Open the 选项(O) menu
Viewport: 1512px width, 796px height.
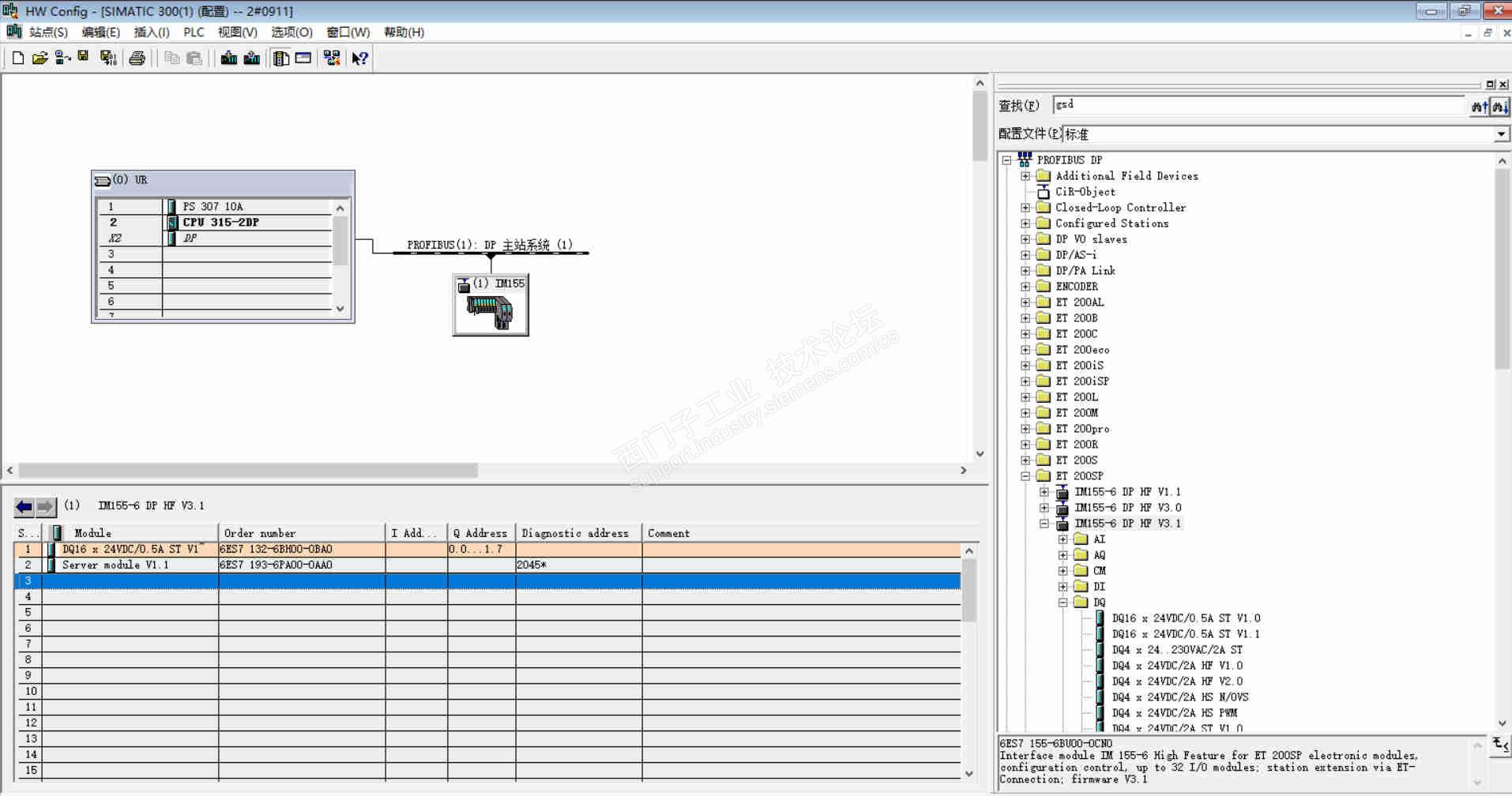click(x=291, y=32)
